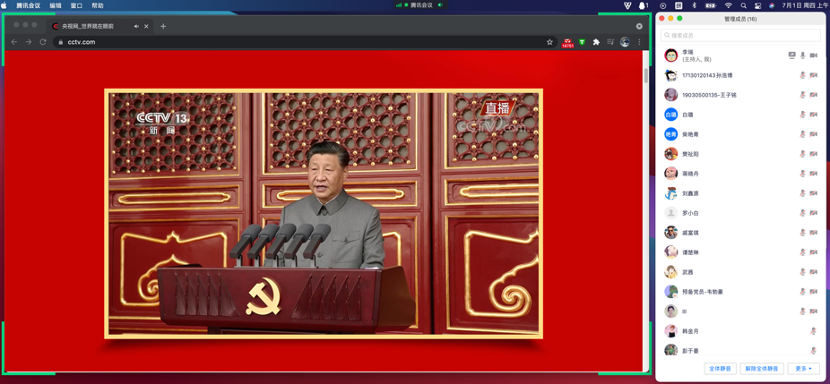Click the search members input field
830x384 pixels.
tap(741, 35)
